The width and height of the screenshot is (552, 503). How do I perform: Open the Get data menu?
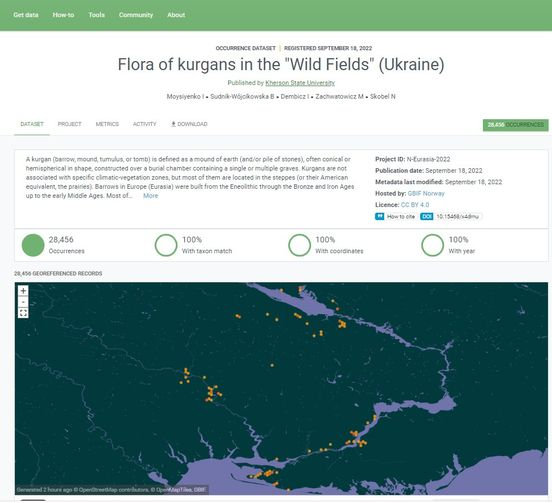pyautogui.click(x=26, y=15)
